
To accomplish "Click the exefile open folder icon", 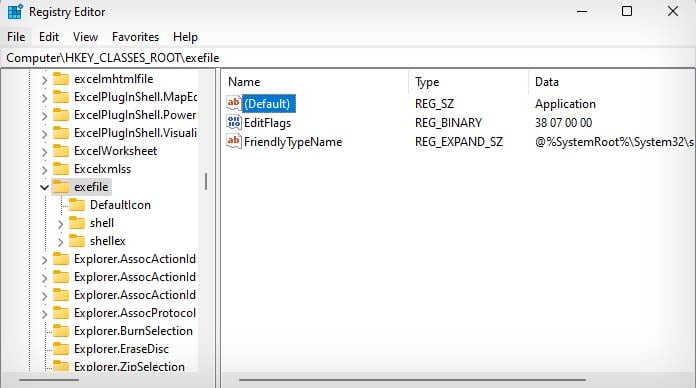I will tap(61, 187).
